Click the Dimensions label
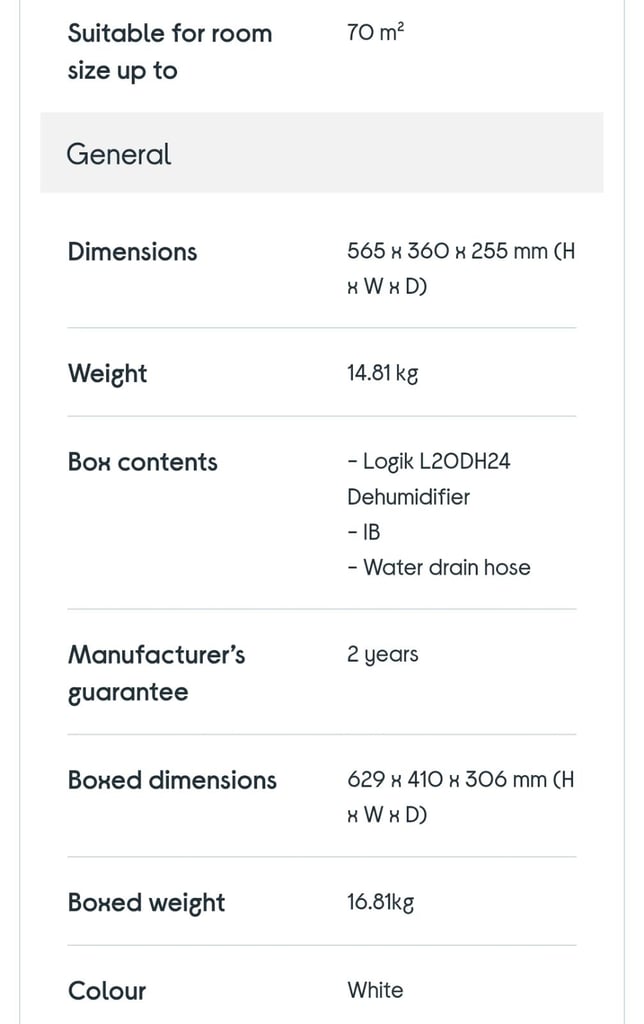The image size is (644, 1024). [133, 252]
